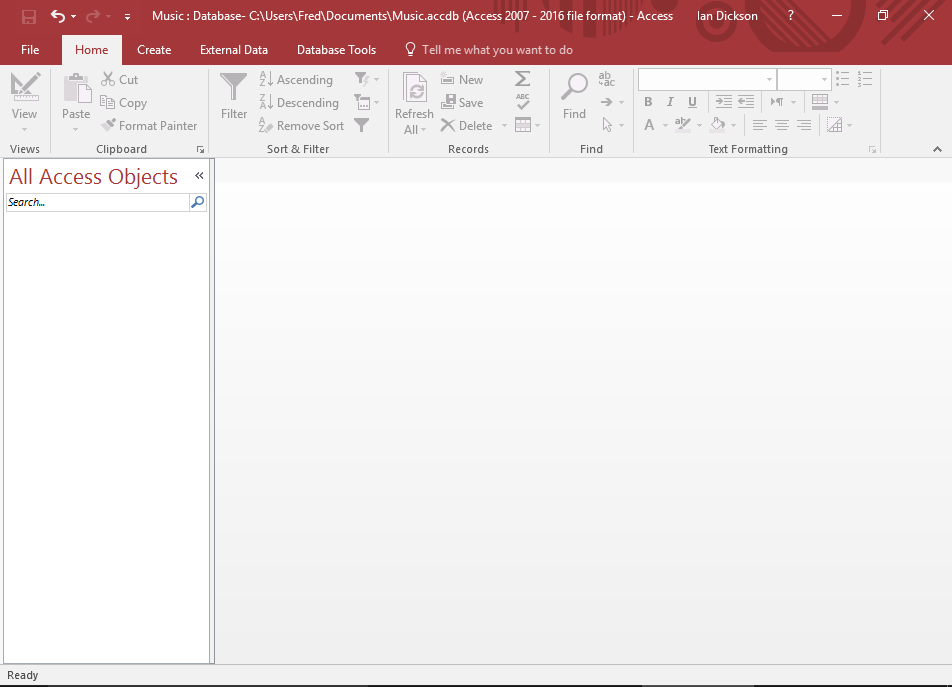Image resolution: width=952 pixels, height=687 pixels.
Task: Sort records in Descending order
Action: pos(299,103)
